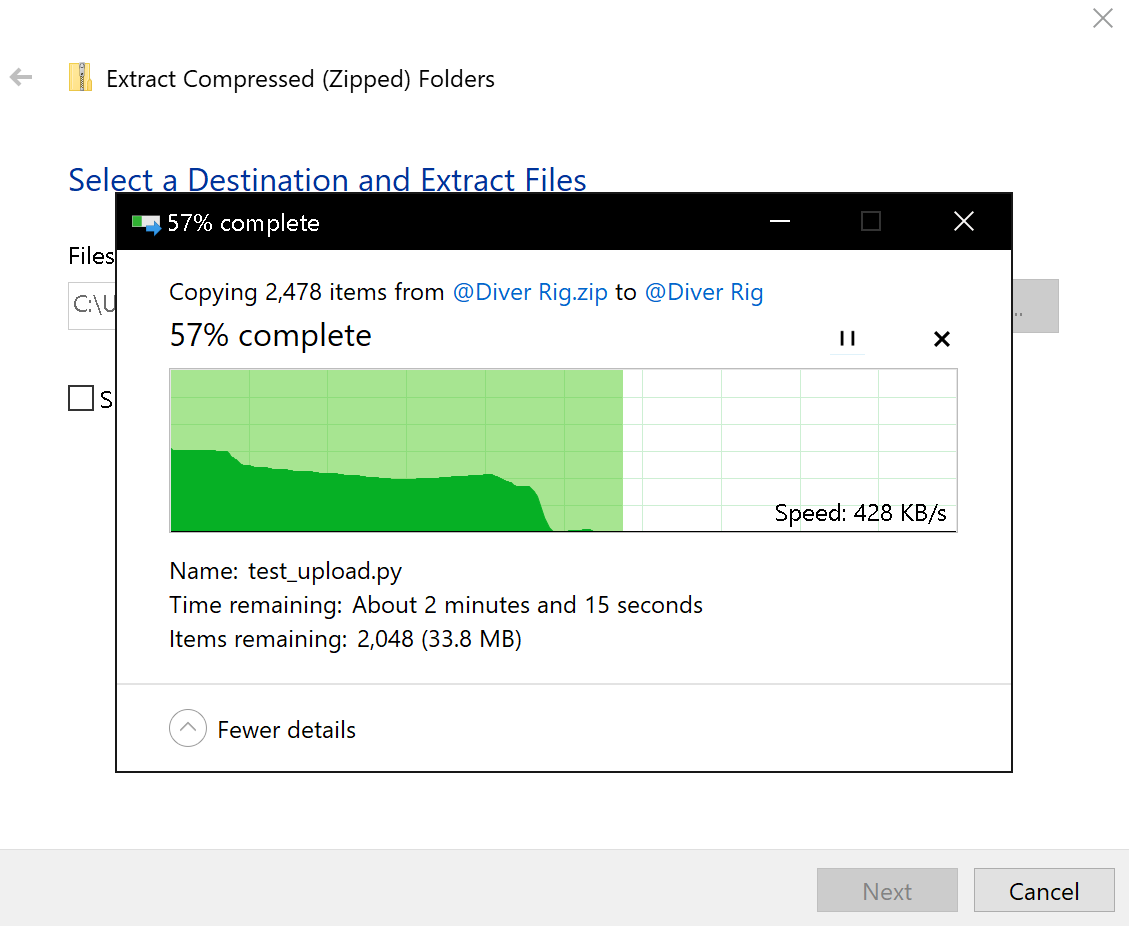Cancel the copy with the small X
Screen dimensions: 1129x926
click(x=941, y=338)
